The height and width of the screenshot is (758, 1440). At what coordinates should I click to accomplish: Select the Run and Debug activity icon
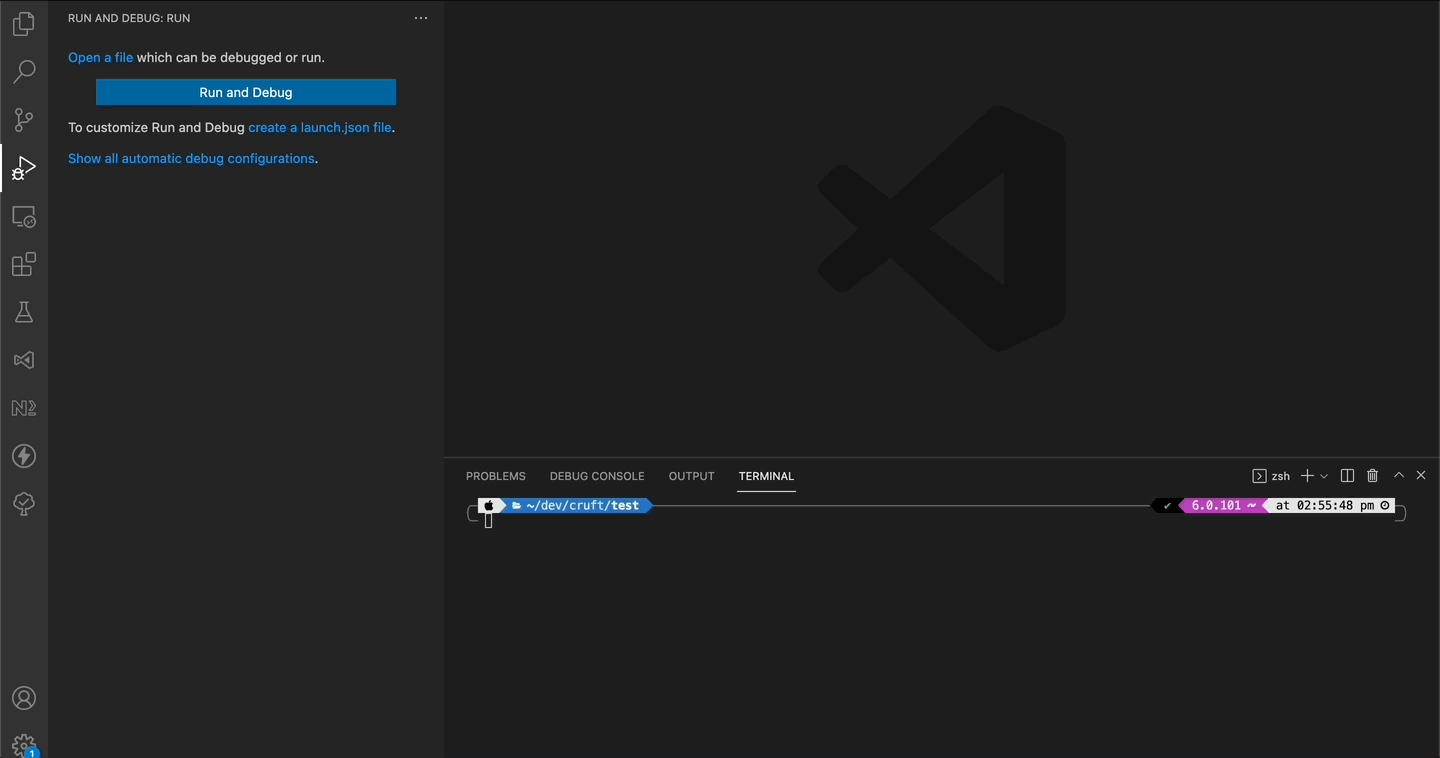point(24,168)
